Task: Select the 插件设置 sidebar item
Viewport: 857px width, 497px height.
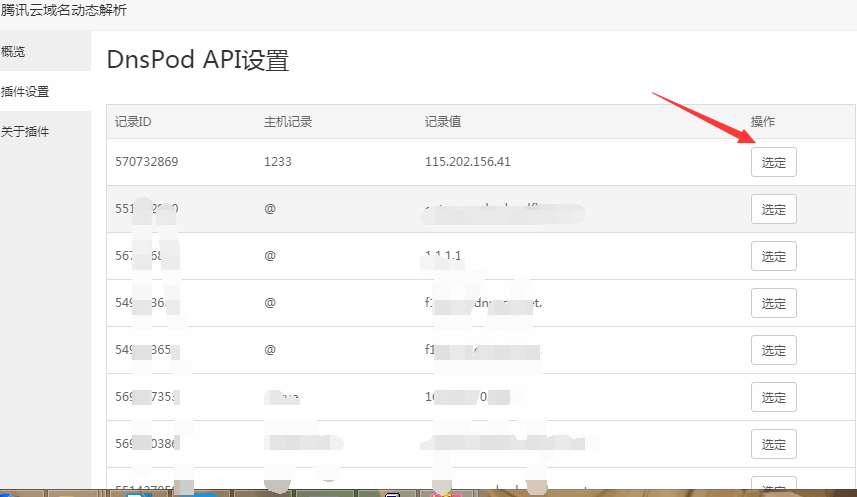Action: pyautogui.click(x=45, y=91)
